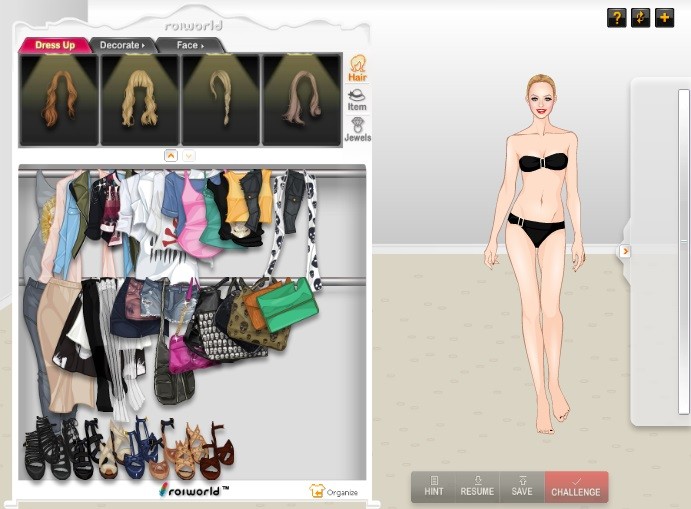Image resolution: width=691 pixels, height=509 pixels.
Task: Open the Jewels category icon
Action: pos(357,130)
